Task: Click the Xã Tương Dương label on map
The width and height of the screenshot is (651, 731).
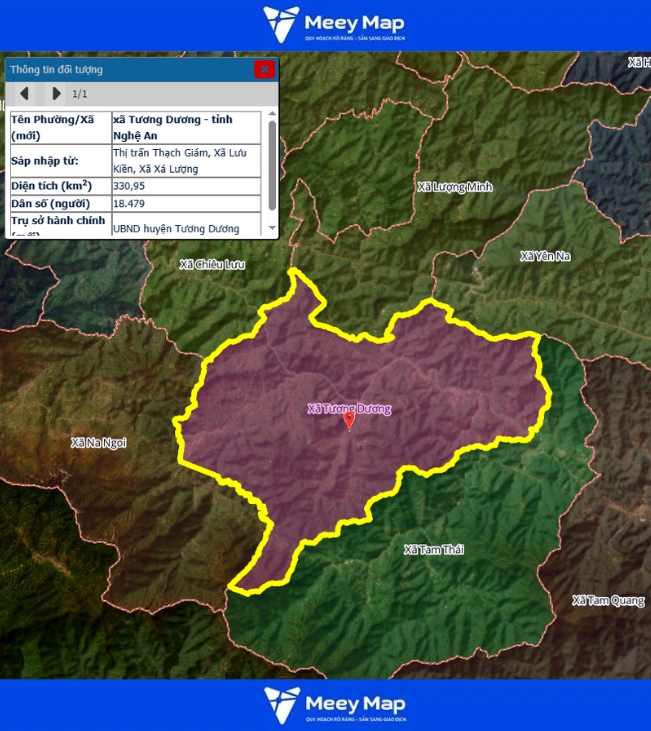Action: click(349, 408)
